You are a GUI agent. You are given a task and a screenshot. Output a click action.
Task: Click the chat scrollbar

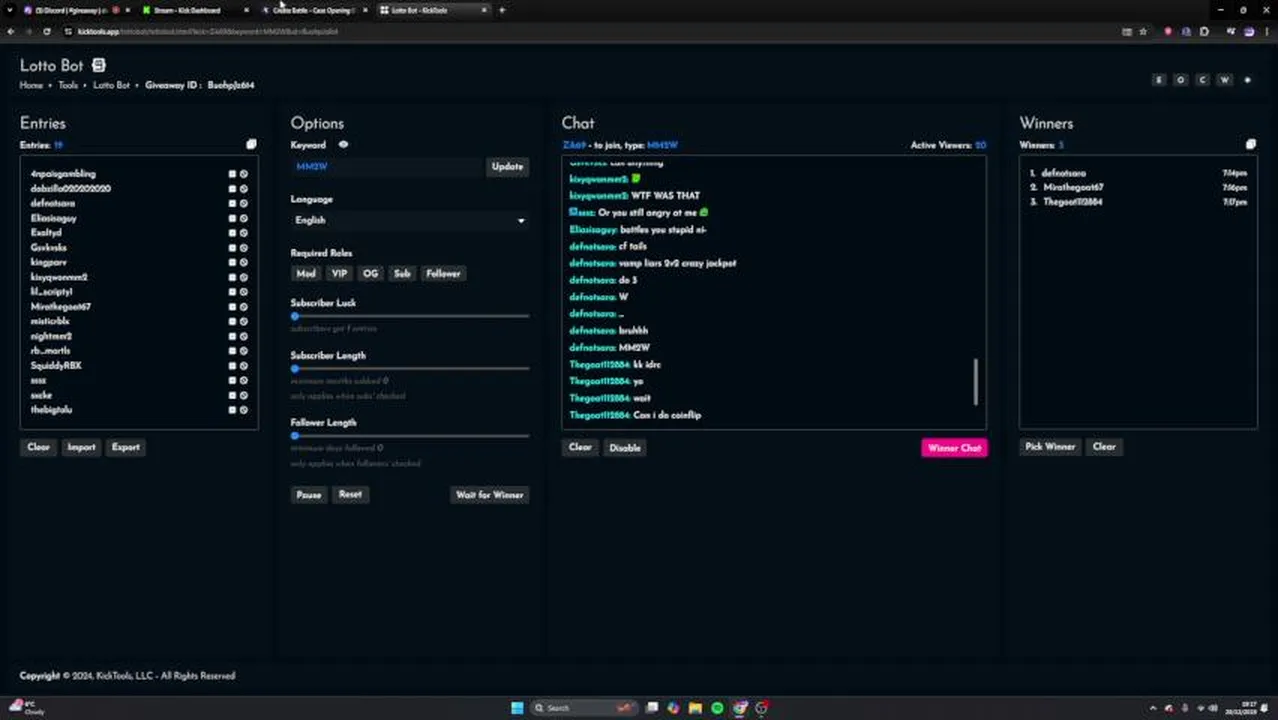click(x=976, y=382)
